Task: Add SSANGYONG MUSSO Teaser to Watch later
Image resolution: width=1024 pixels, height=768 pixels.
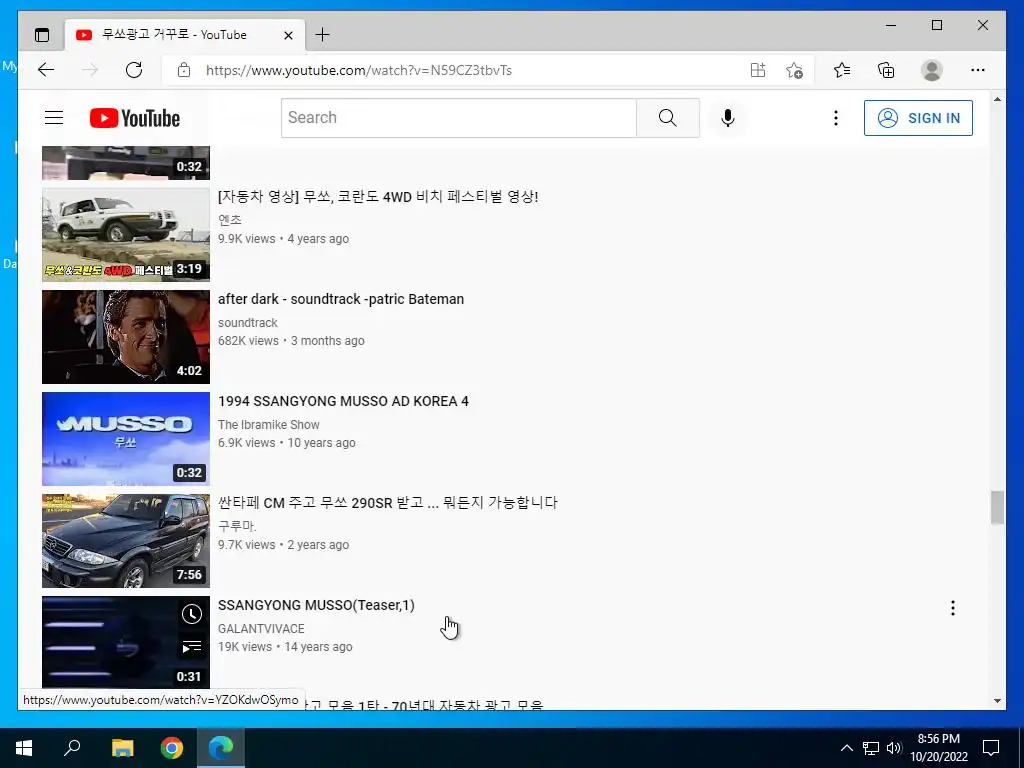Action: pyautogui.click(x=191, y=614)
